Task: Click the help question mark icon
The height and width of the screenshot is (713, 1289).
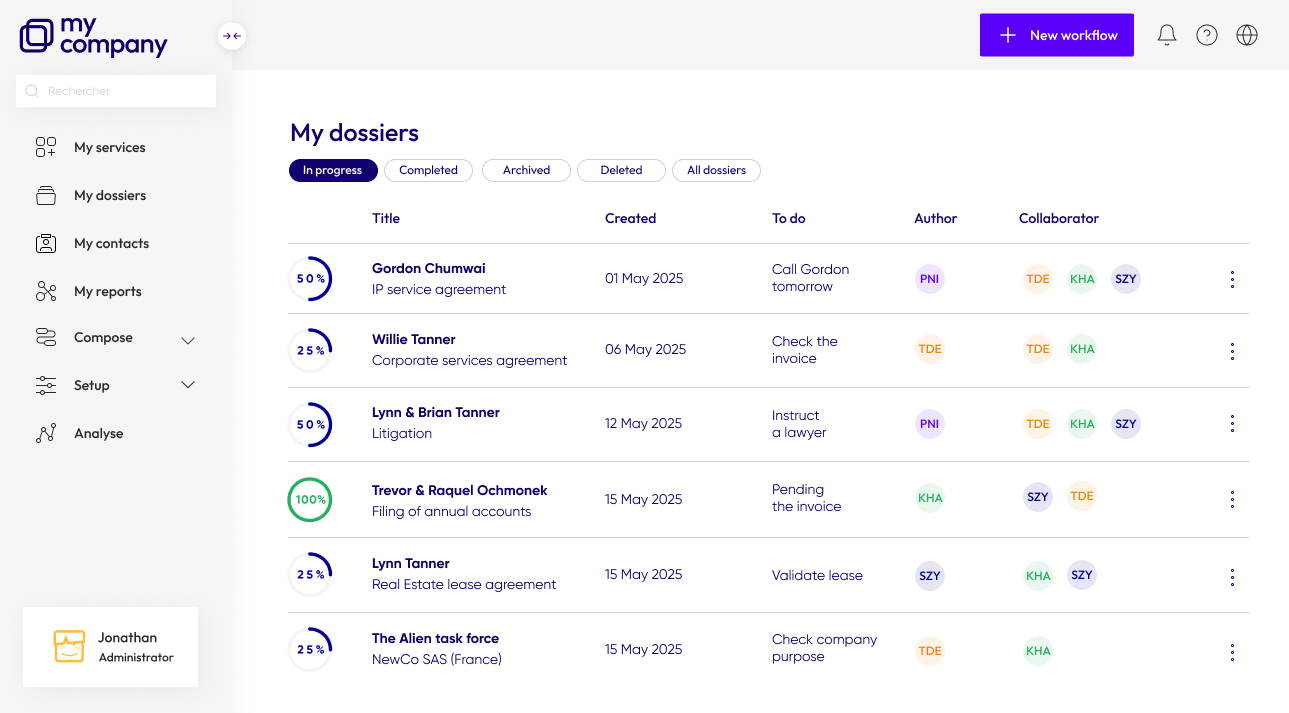Action: 1207,35
